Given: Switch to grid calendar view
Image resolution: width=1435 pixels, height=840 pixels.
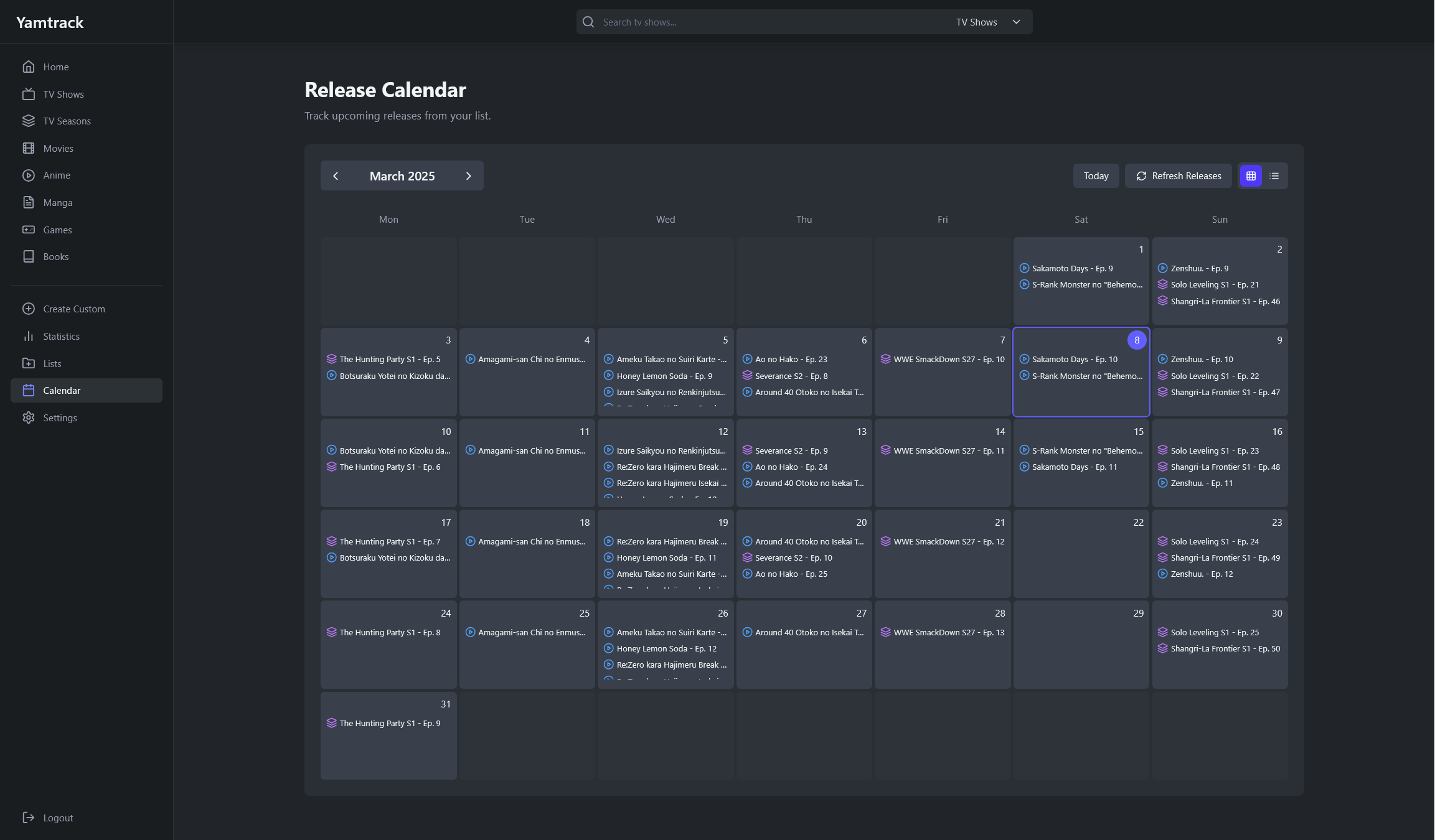Looking at the screenshot, I should [x=1251, y=176].
